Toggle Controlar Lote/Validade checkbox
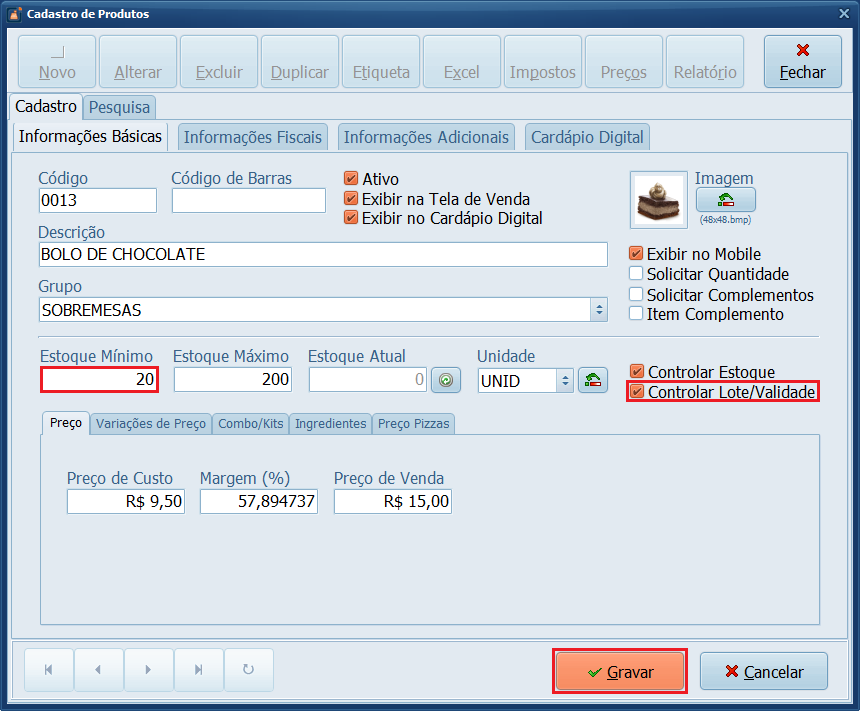 [x=637, y=393]
